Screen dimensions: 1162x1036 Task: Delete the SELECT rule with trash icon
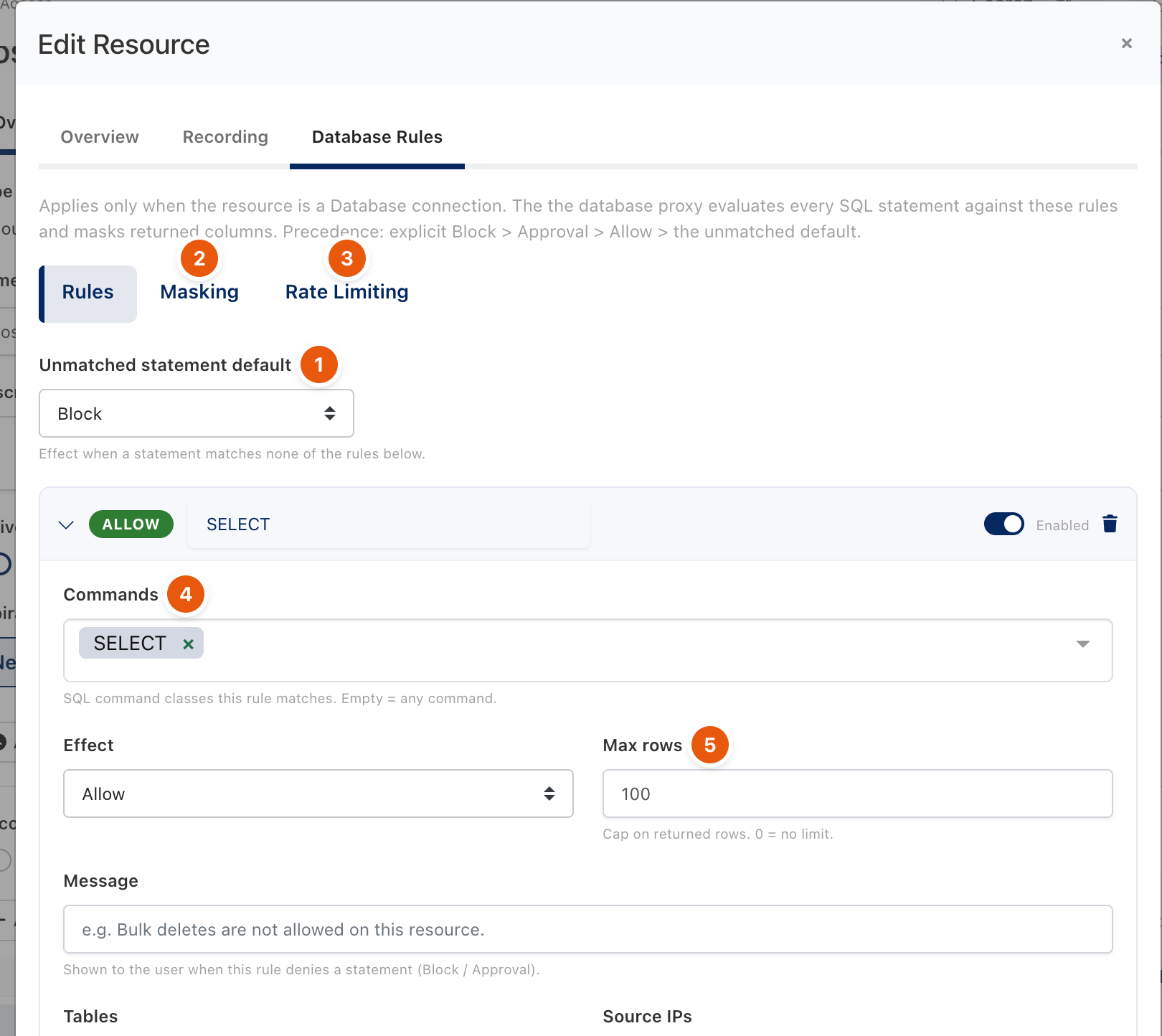(1109, 524)
